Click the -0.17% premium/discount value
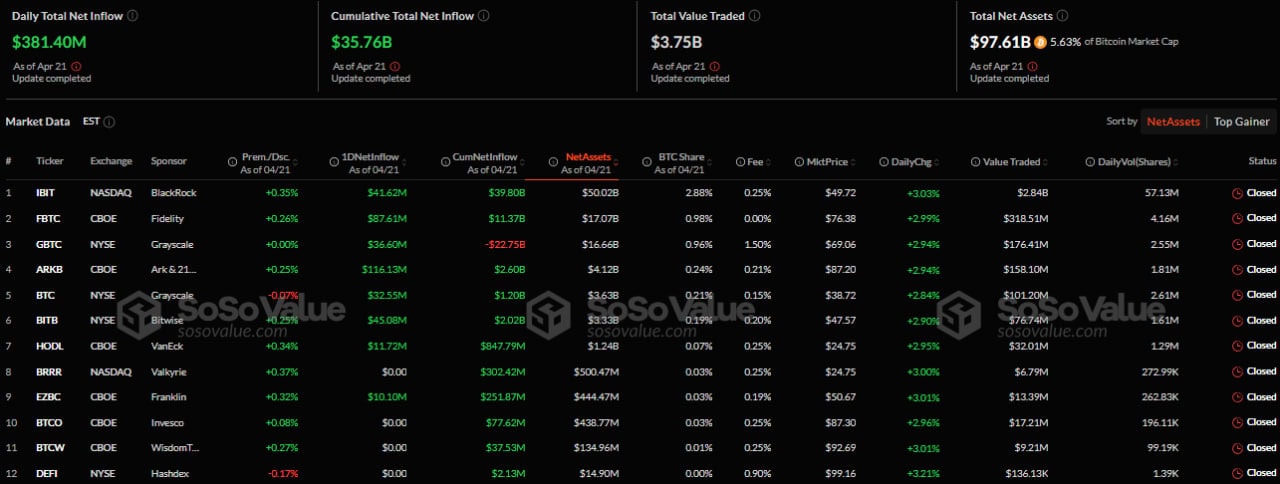This screenshot has height=484, width=1280. coord(282,473)
